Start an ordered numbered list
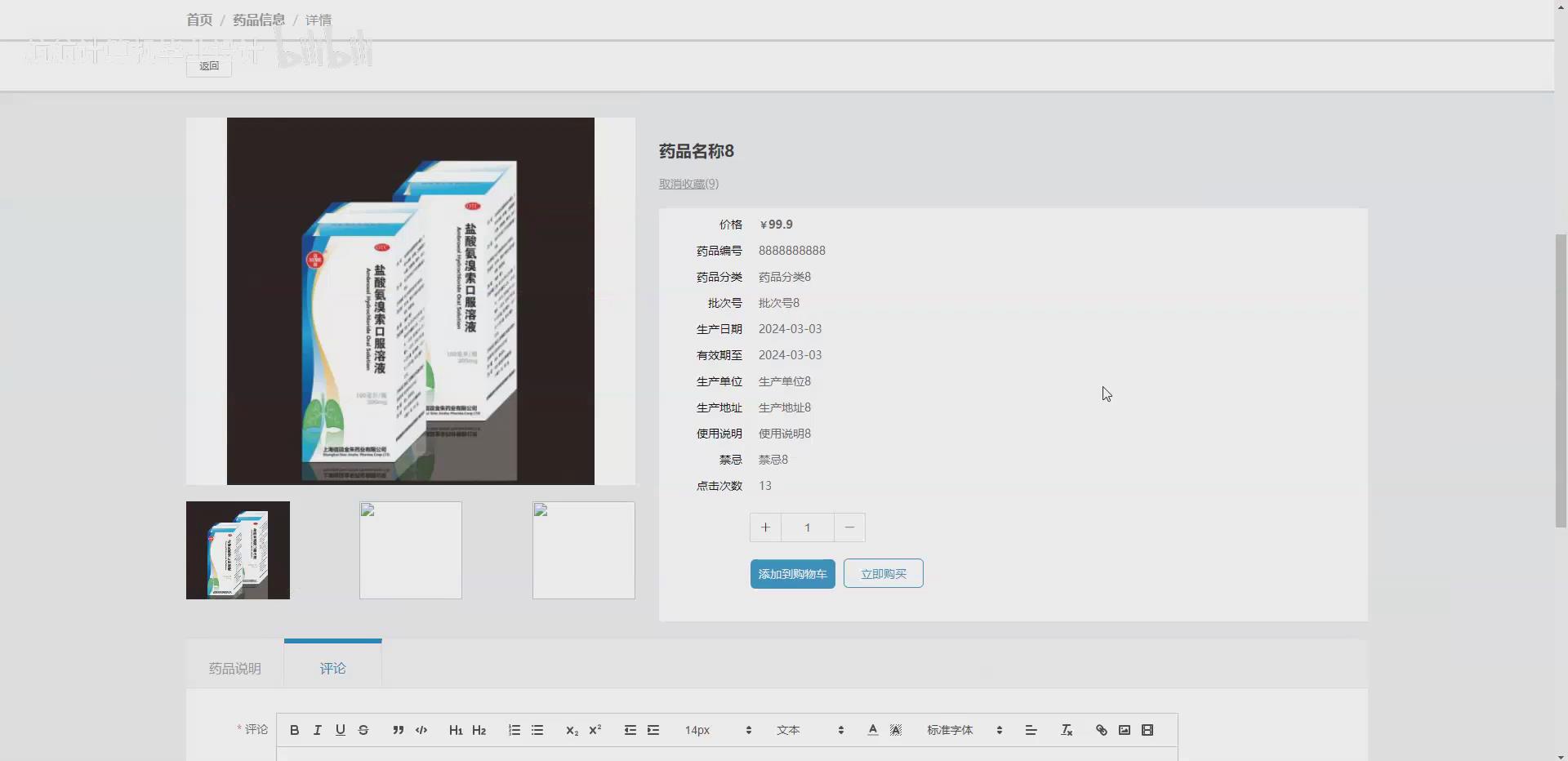 click(x=514, y=730)
